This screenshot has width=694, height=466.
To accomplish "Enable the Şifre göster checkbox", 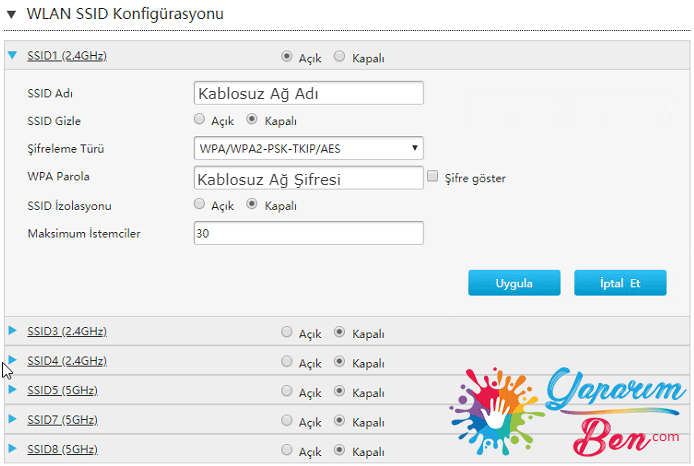I will [x=433, y=177].
